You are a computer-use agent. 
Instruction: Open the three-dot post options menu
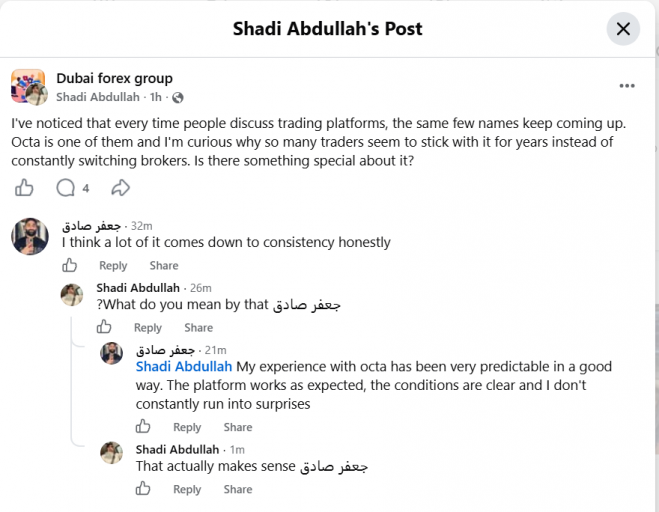(x=627, y=86)
